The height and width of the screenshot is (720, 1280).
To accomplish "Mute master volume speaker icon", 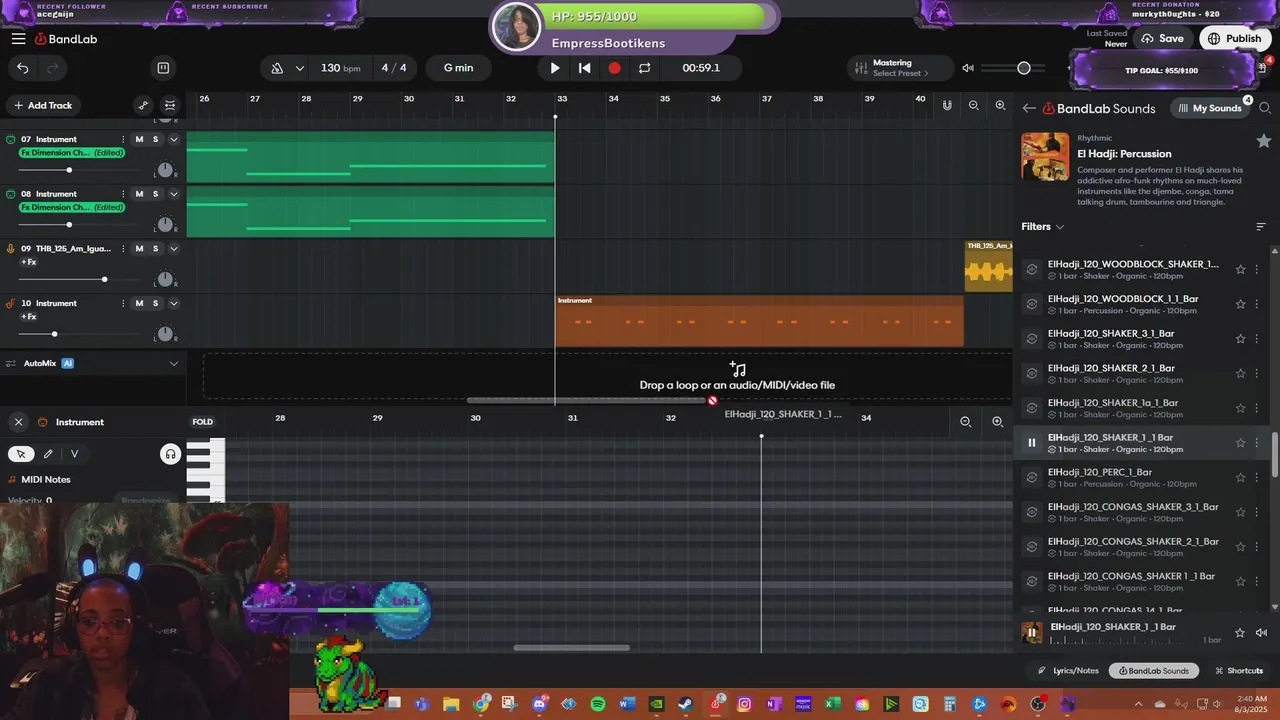I will click(x=968, y=68).
